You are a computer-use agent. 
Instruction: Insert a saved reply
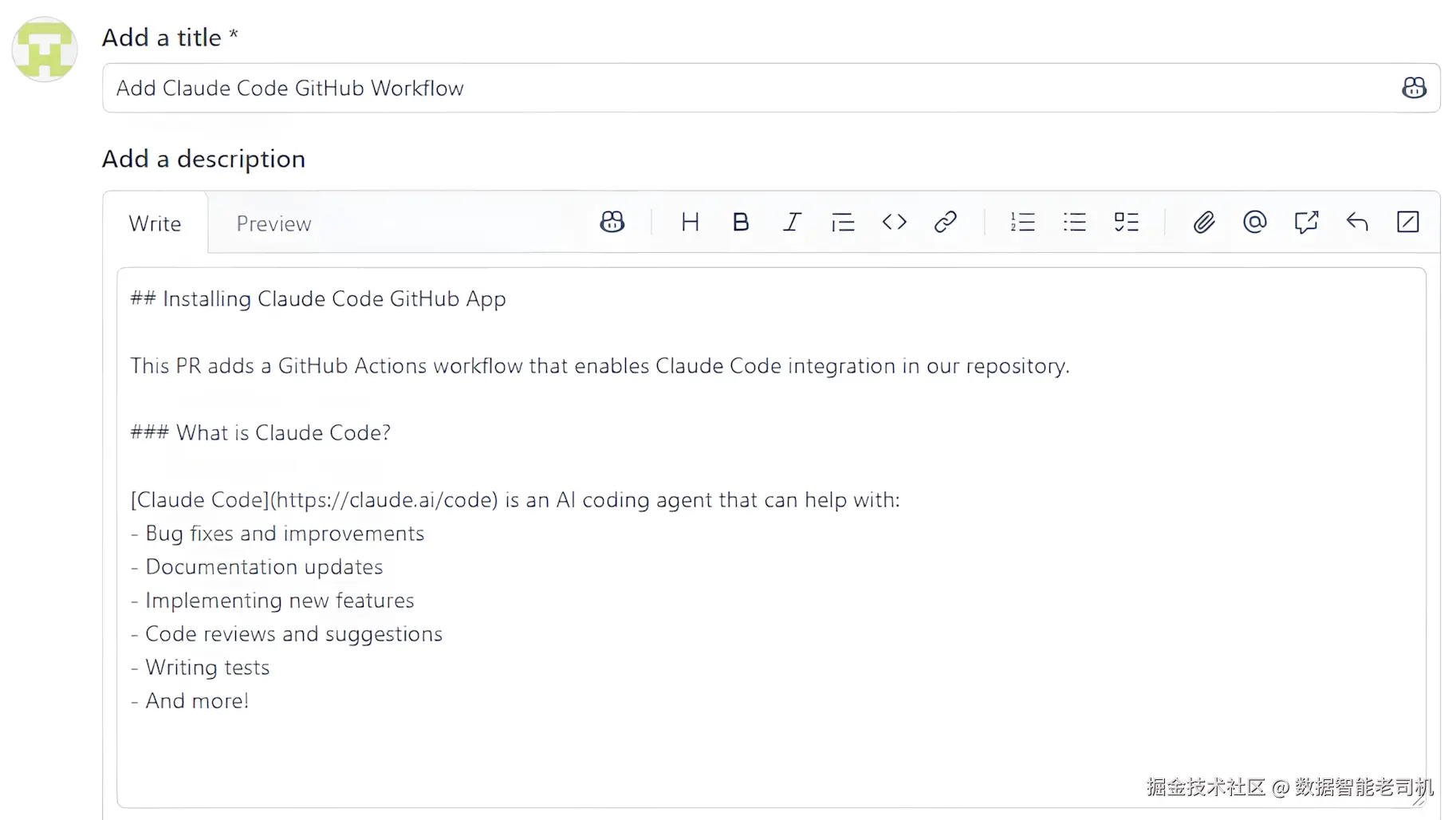tap(1357, 222)
